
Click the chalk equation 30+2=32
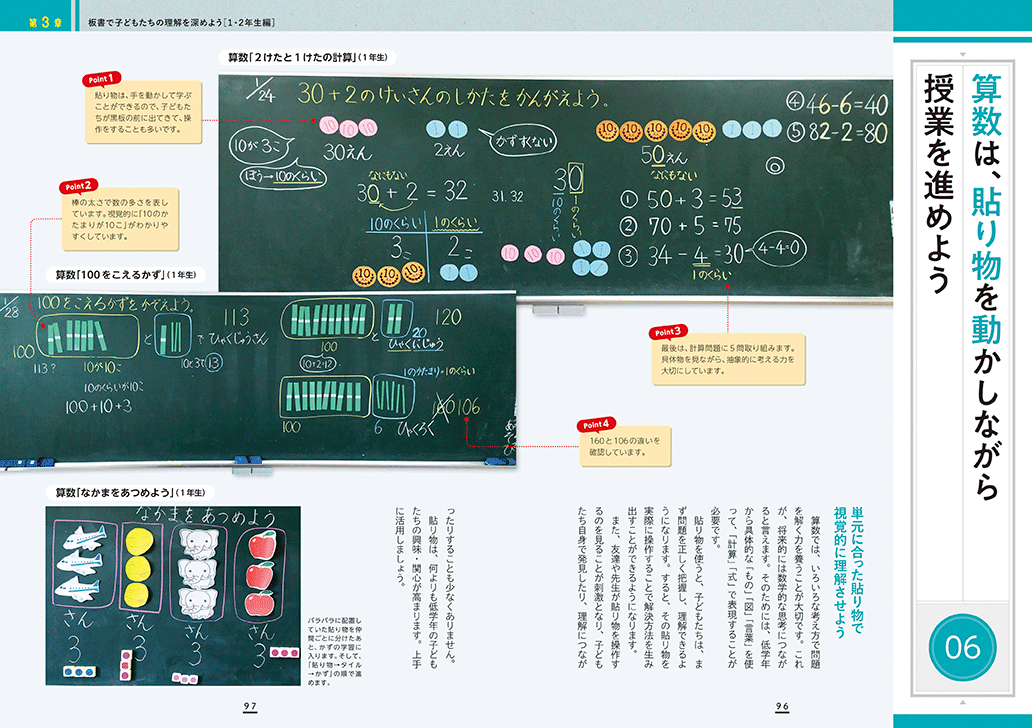coord(413,192)
